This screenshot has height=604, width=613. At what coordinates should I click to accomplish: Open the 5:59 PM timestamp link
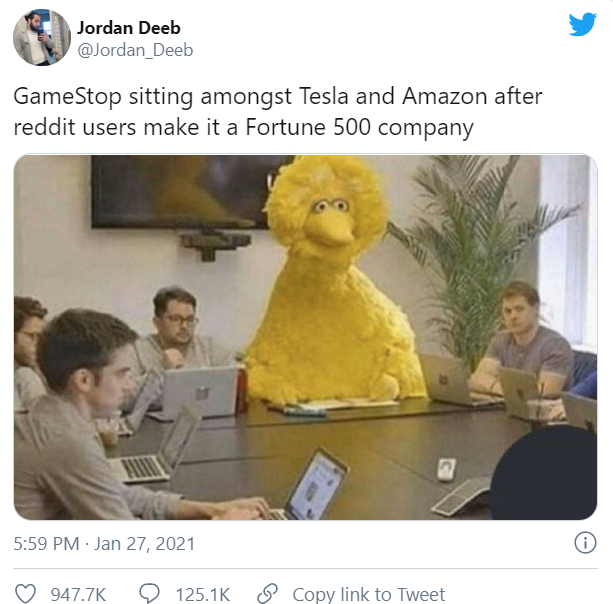pyautogui.click(x=46, y=544)
